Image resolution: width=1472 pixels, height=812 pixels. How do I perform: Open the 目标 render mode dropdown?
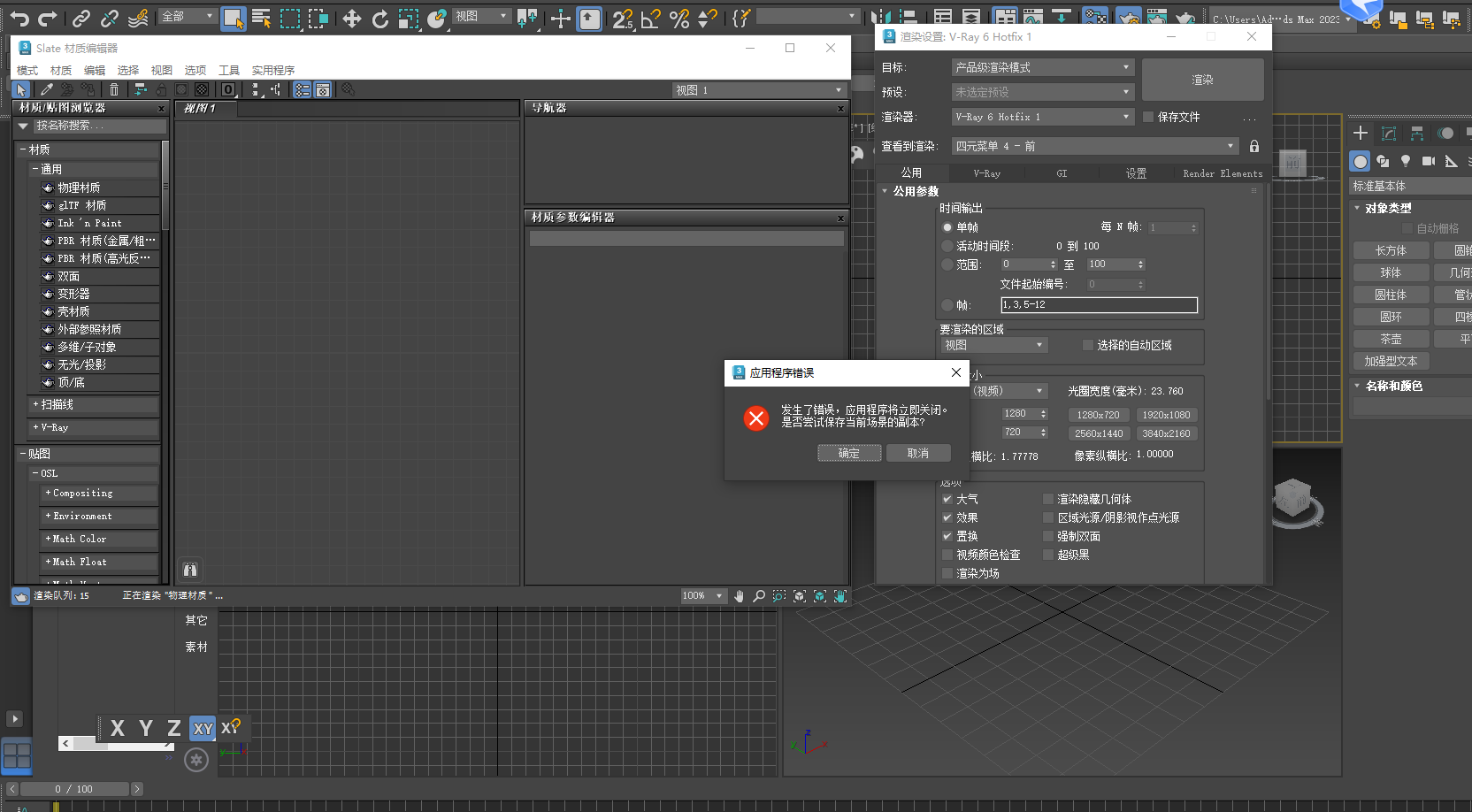(1043, 67)
